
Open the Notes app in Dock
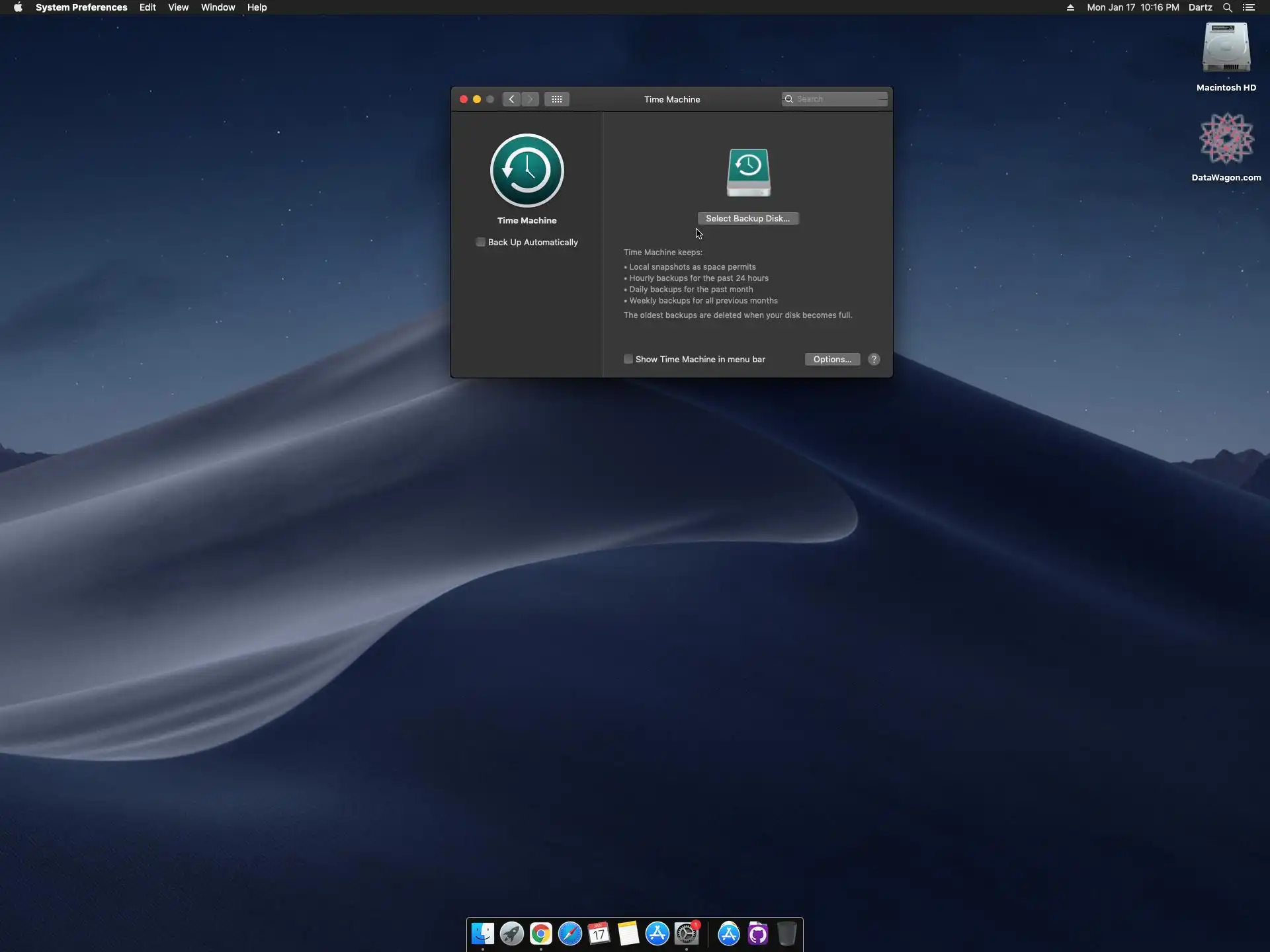click(628, 933)
